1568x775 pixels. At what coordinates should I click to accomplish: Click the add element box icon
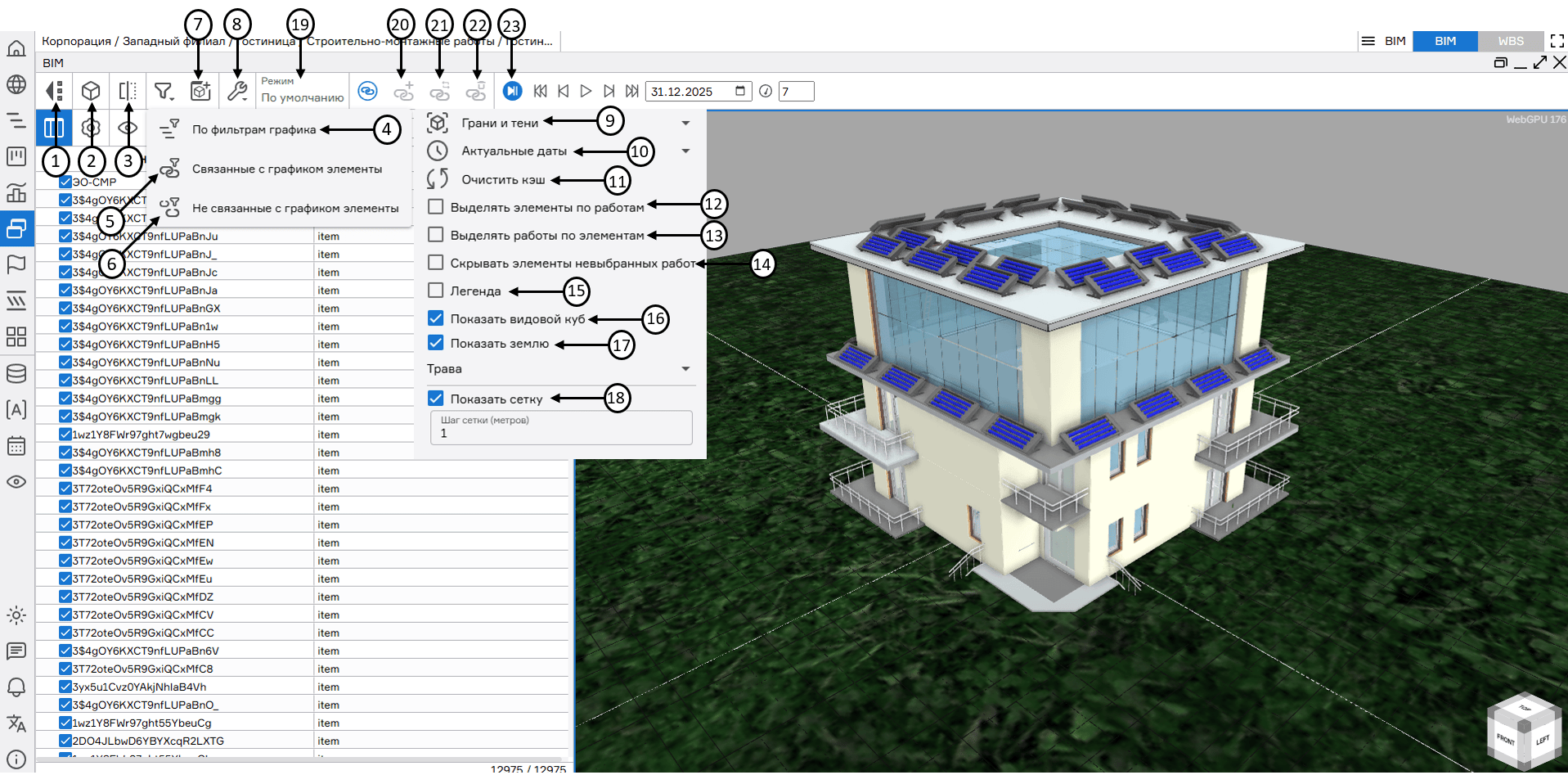[x=200, y=91]
